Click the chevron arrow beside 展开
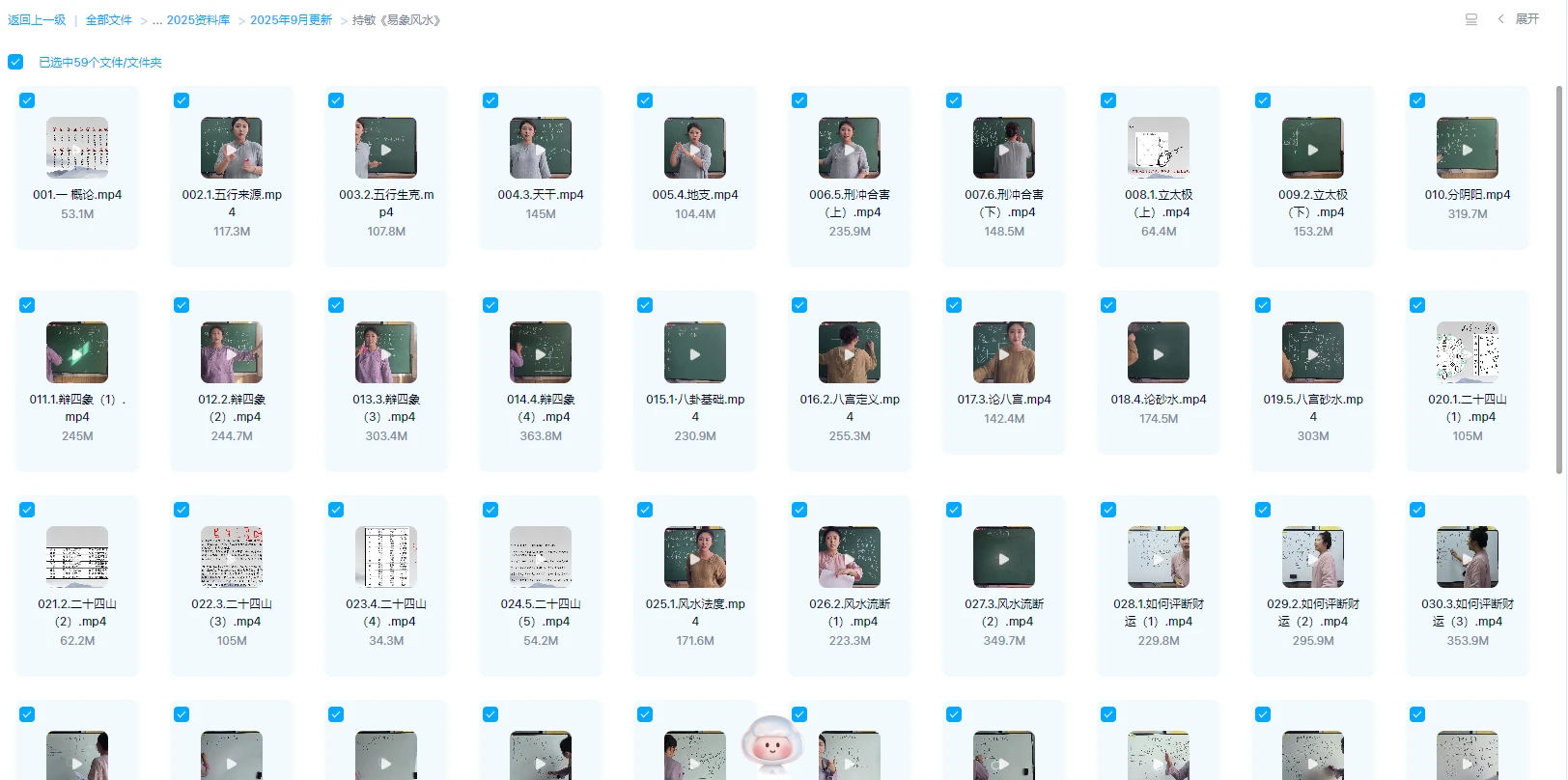The image size is (1568, 780). pyautogui.click(x=1500, y=19)
